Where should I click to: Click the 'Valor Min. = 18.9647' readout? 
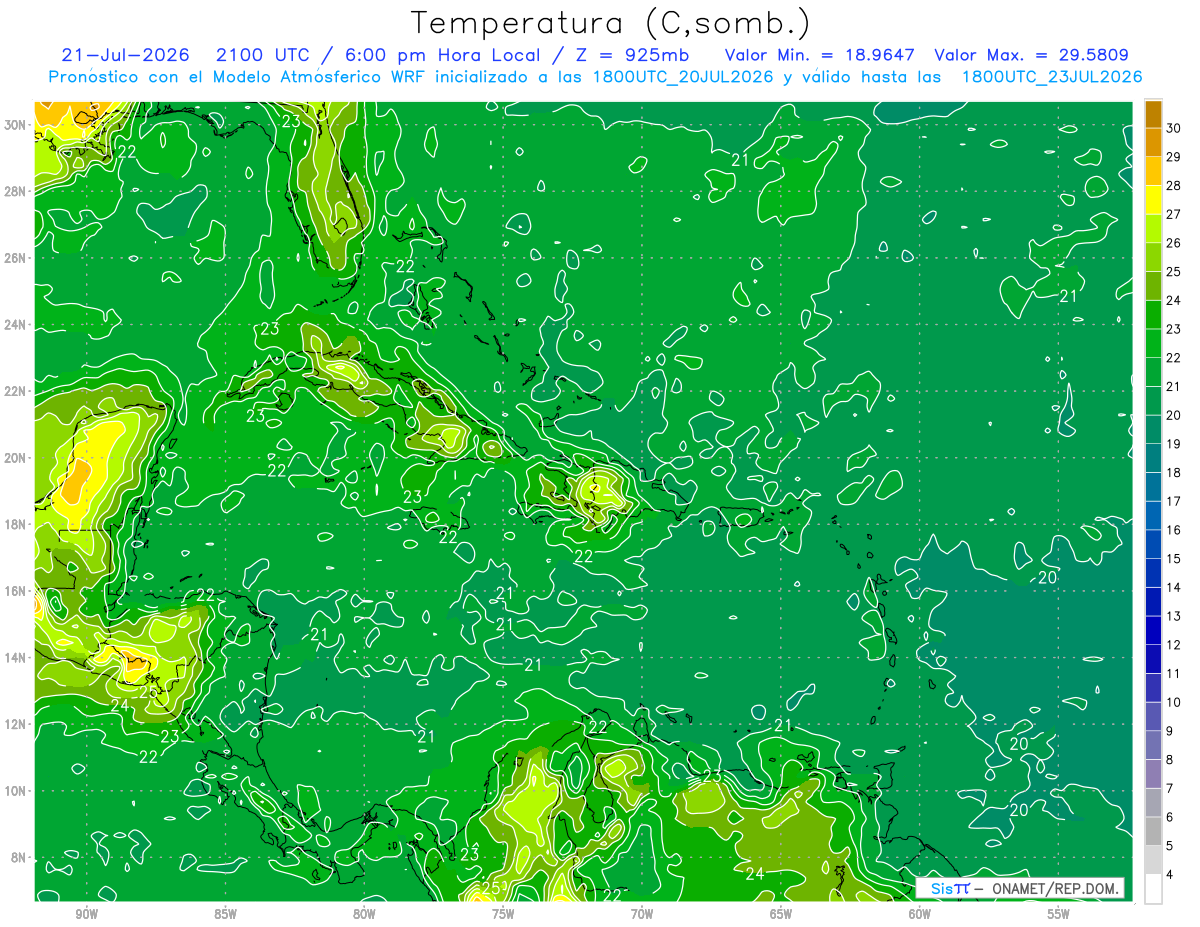coord(822,55)
